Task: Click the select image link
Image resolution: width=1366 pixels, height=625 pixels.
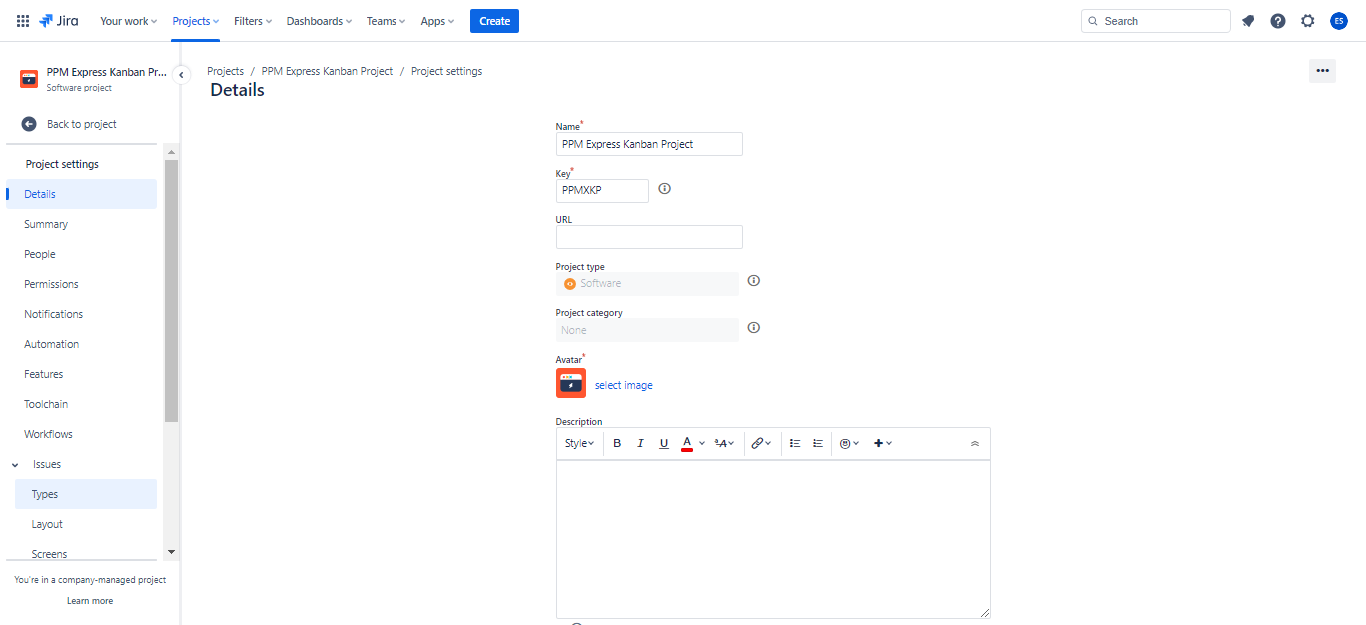Action: (624, 385)
